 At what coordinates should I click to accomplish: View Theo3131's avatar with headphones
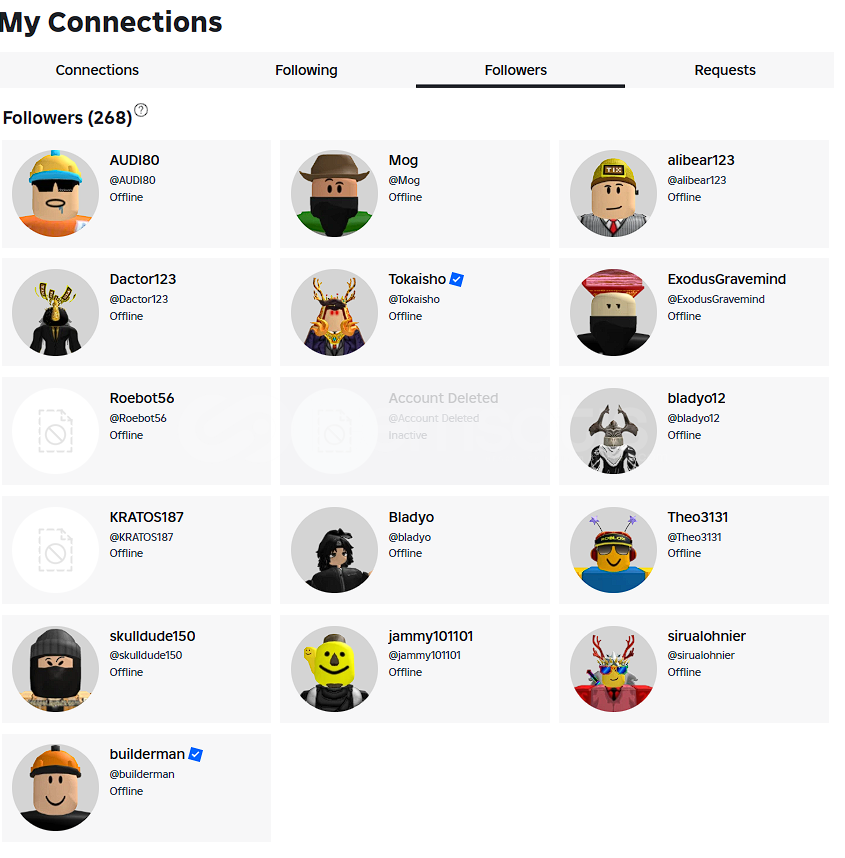point(613,550)
